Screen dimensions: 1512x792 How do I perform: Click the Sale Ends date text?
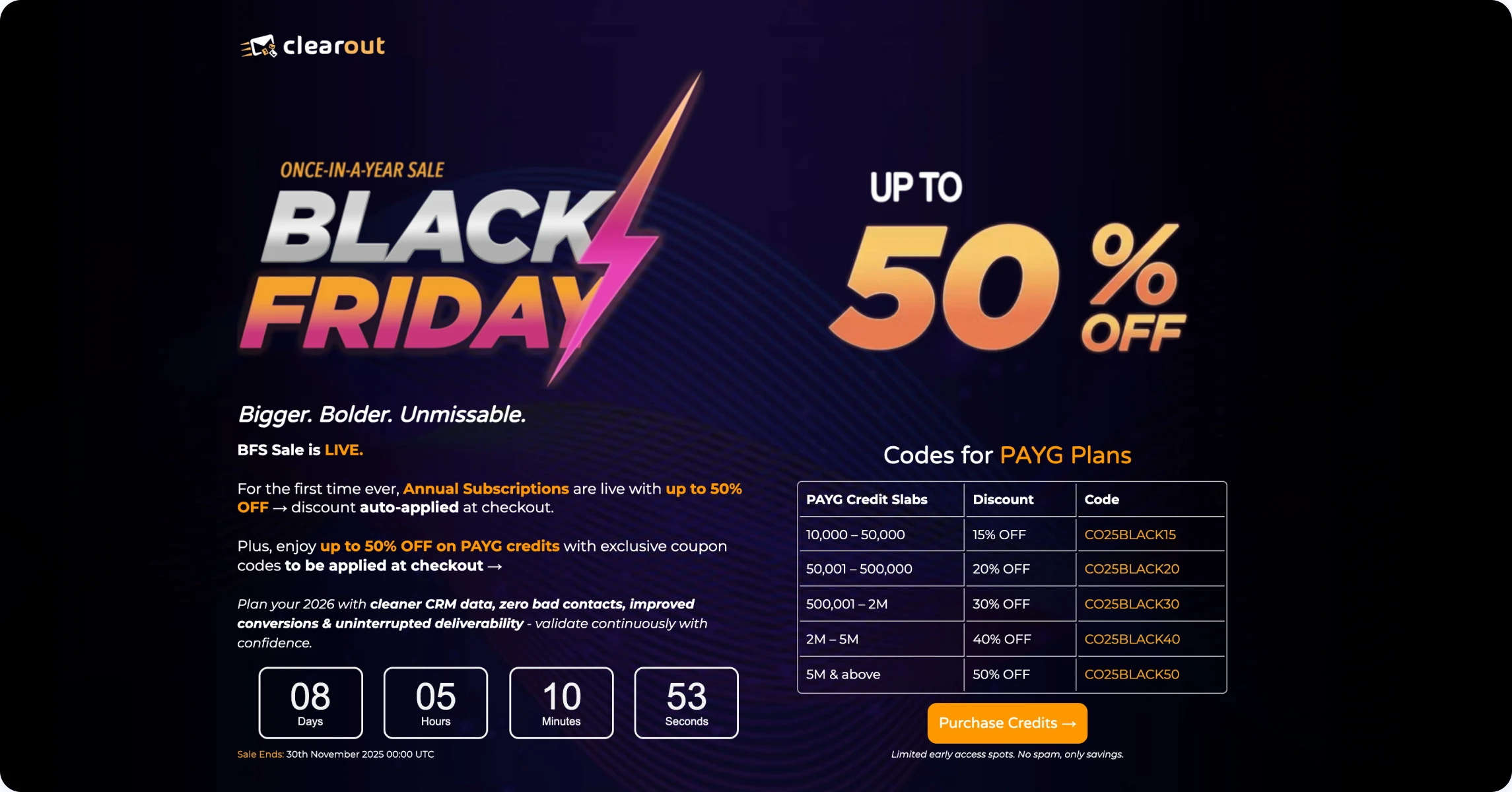point(360,754)
